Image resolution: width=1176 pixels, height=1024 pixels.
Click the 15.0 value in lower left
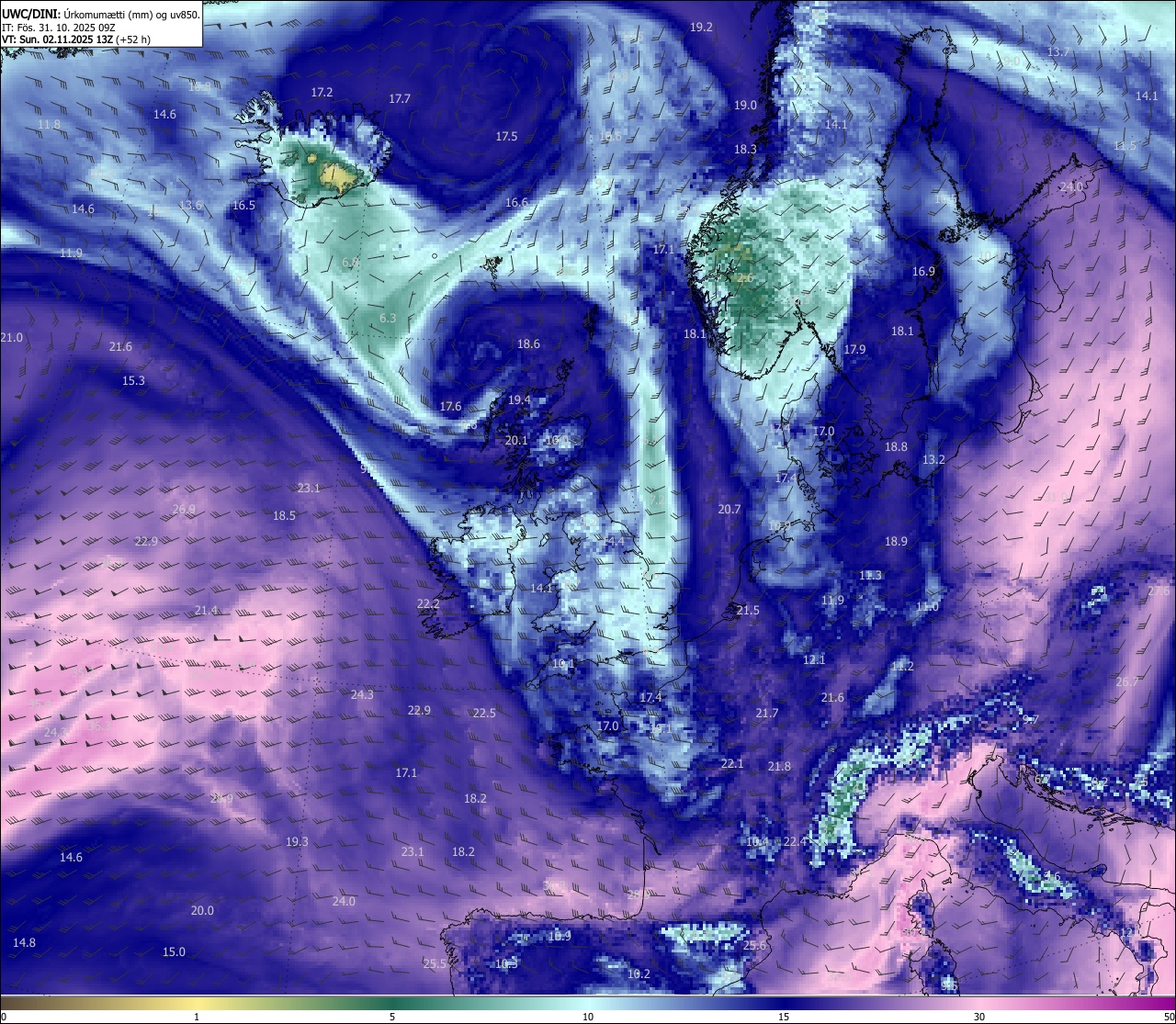(x=174, y=952)
